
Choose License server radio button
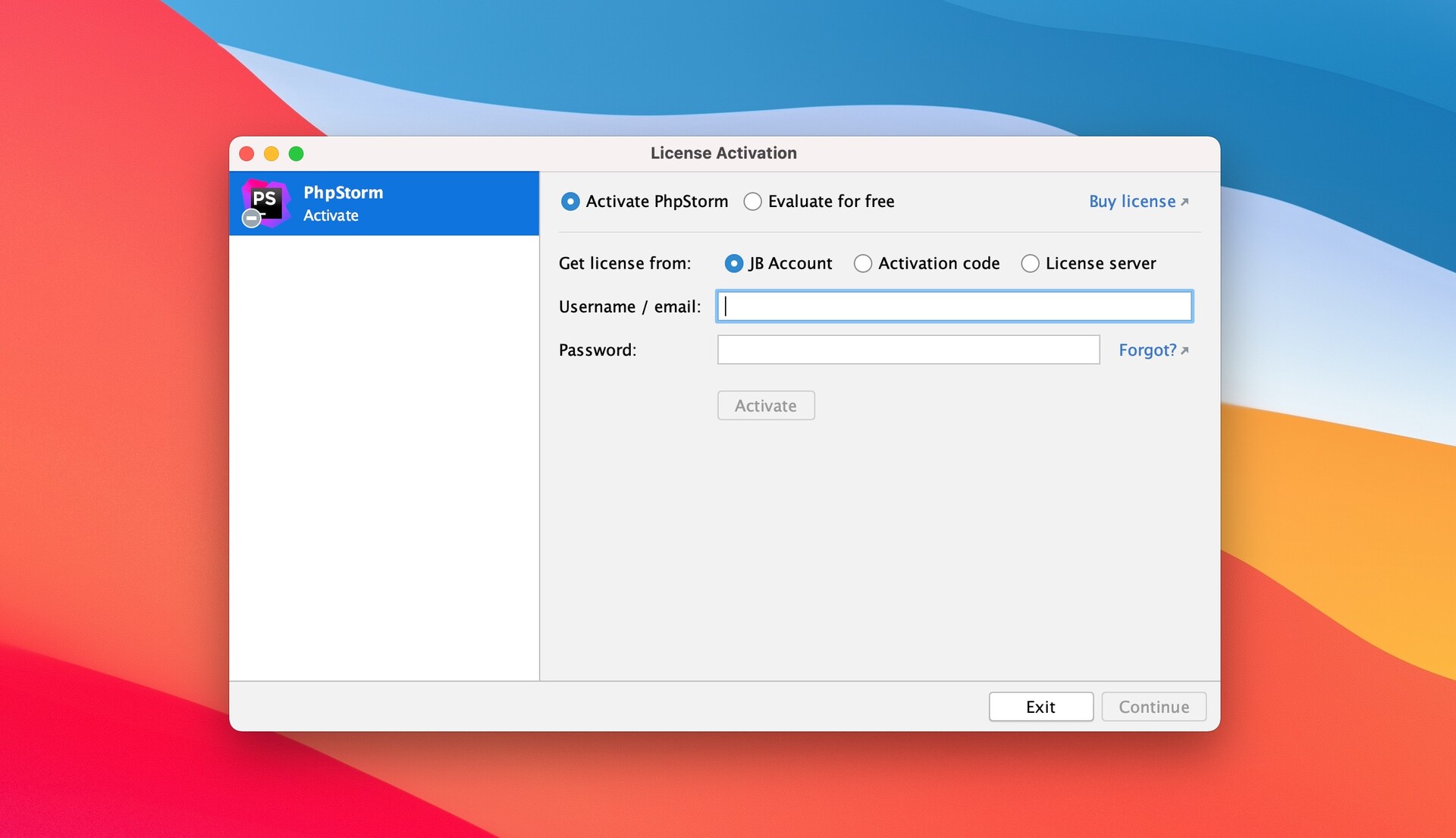pos(1030,263)
